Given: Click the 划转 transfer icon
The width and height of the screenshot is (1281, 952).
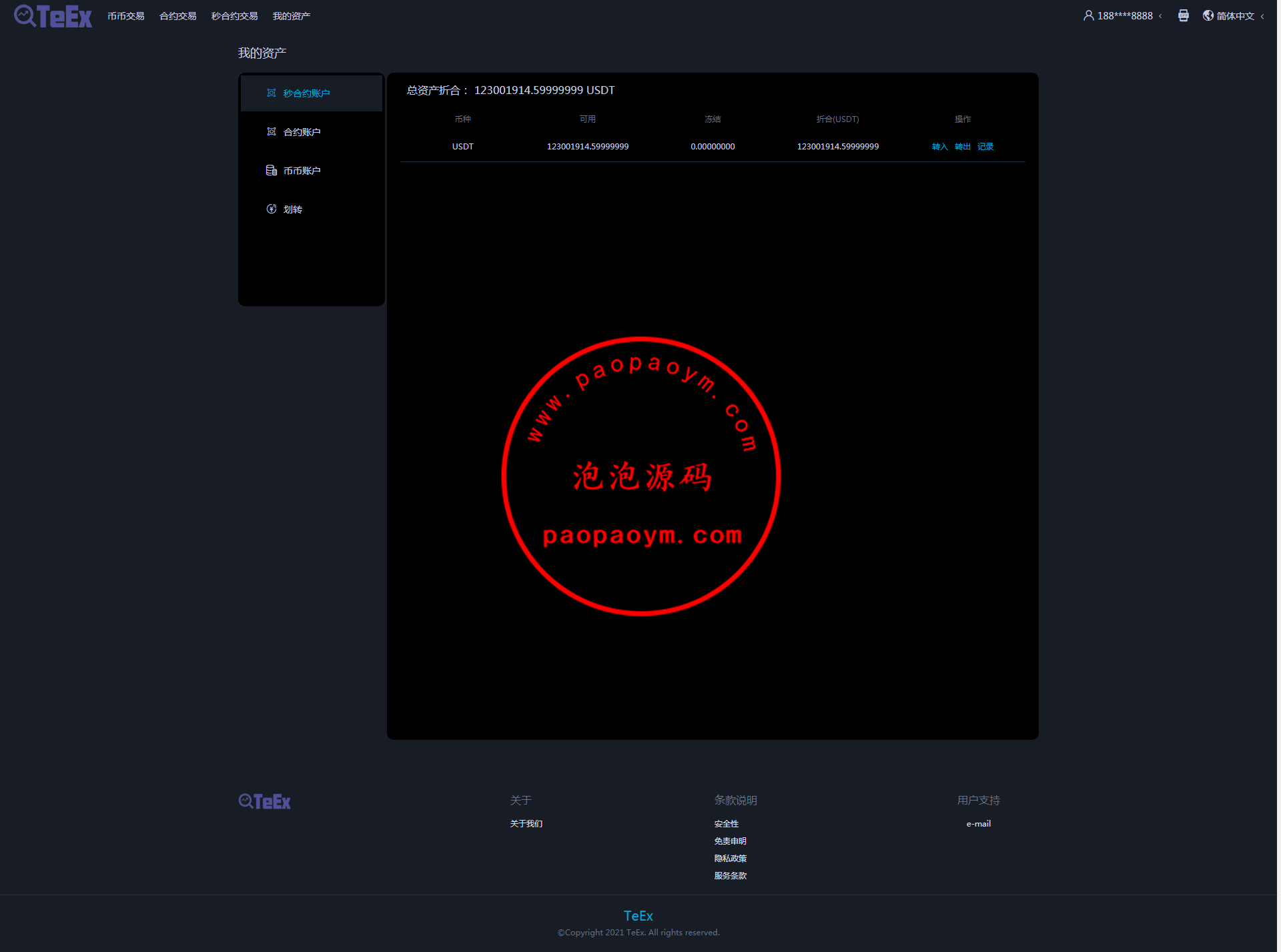Looking at the screenshot, I should point(272,209).
